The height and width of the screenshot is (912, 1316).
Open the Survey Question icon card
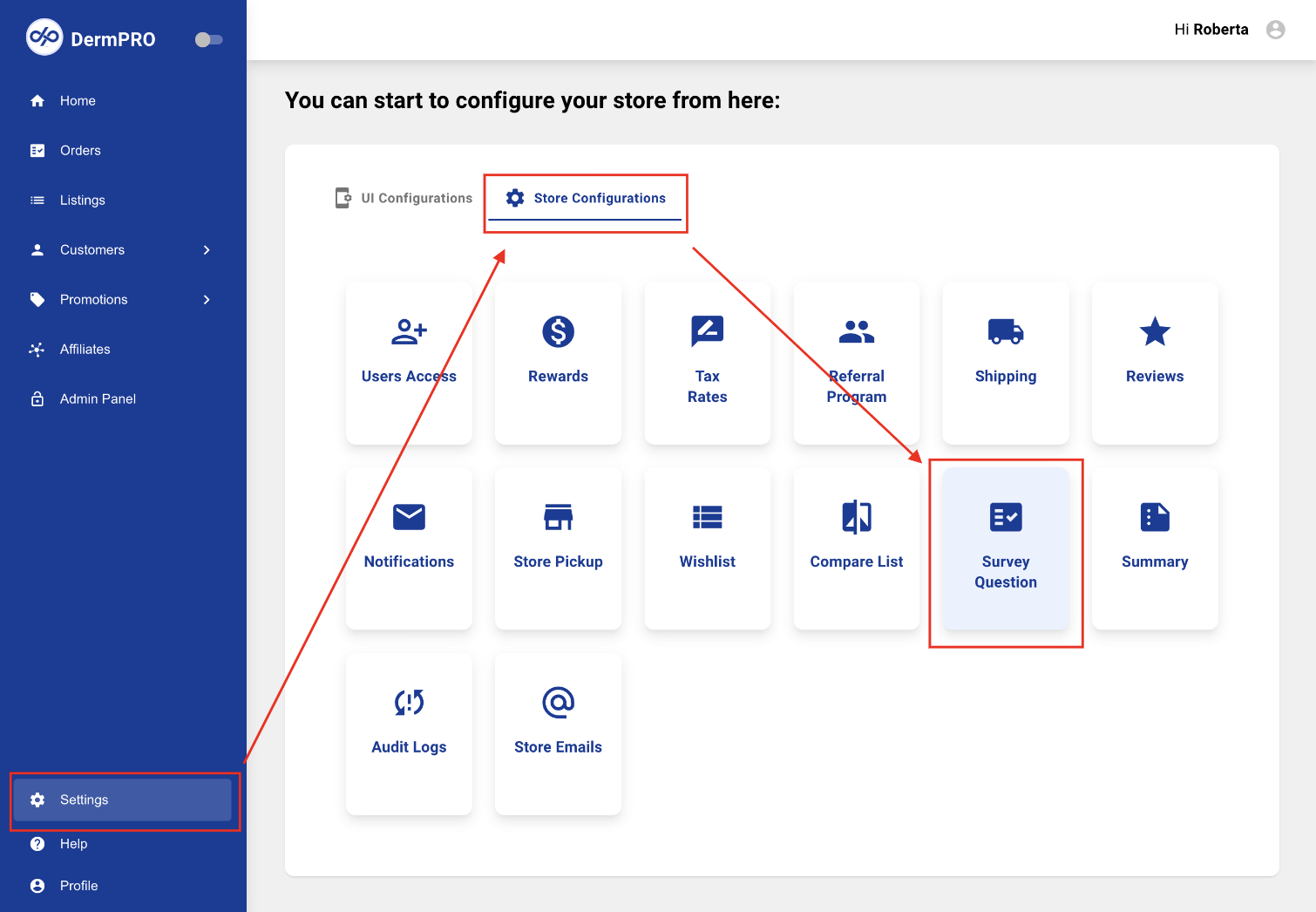(1006, 517)
